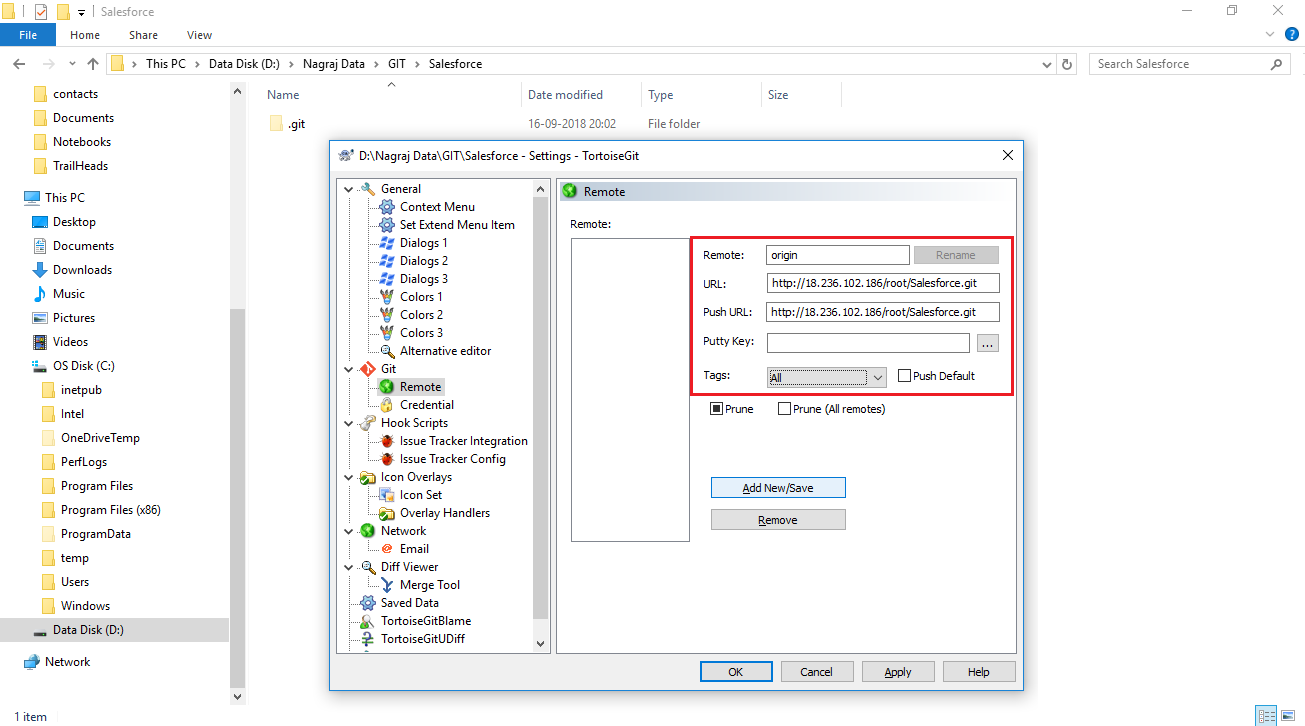Screen dimensions: 1305x726
Task: Select Data Disk (D:) in navigation pane
Action: pos(88,630)
